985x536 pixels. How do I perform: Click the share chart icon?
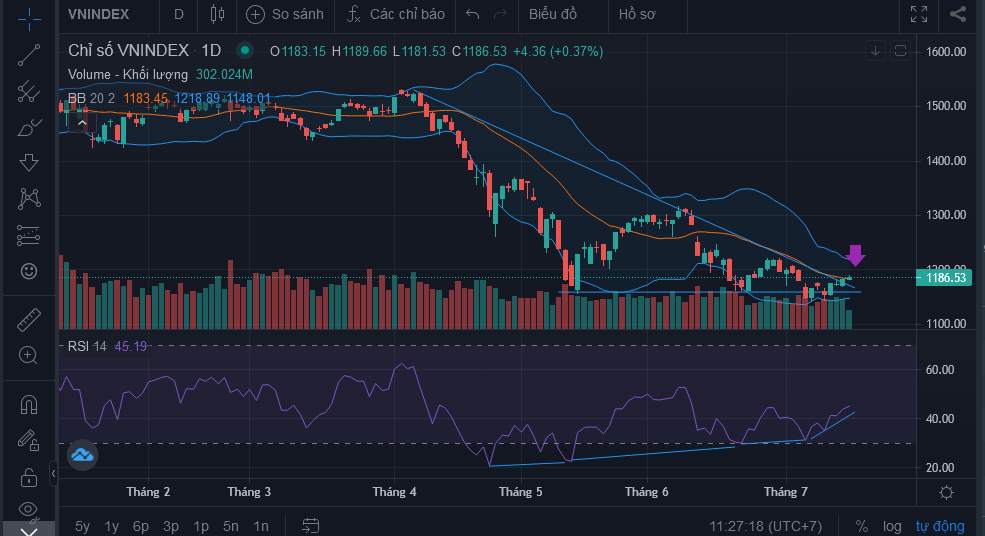pyautogui.click(x=958, y=14)
